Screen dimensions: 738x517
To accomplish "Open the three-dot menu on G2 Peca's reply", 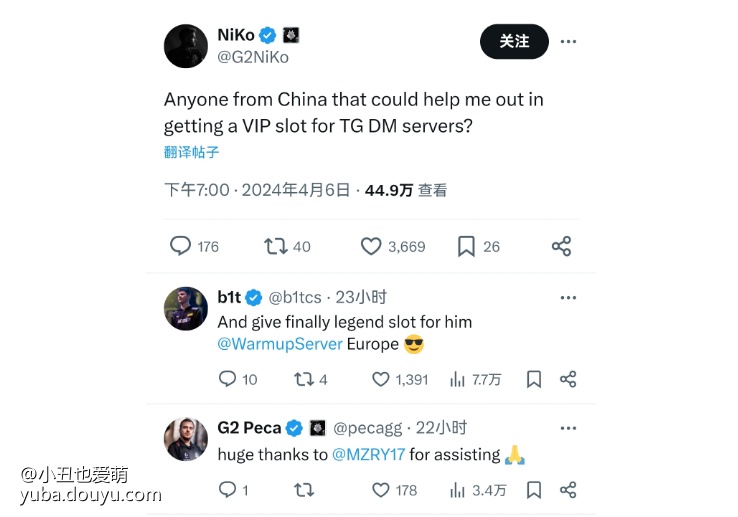I will click(568, 428).
